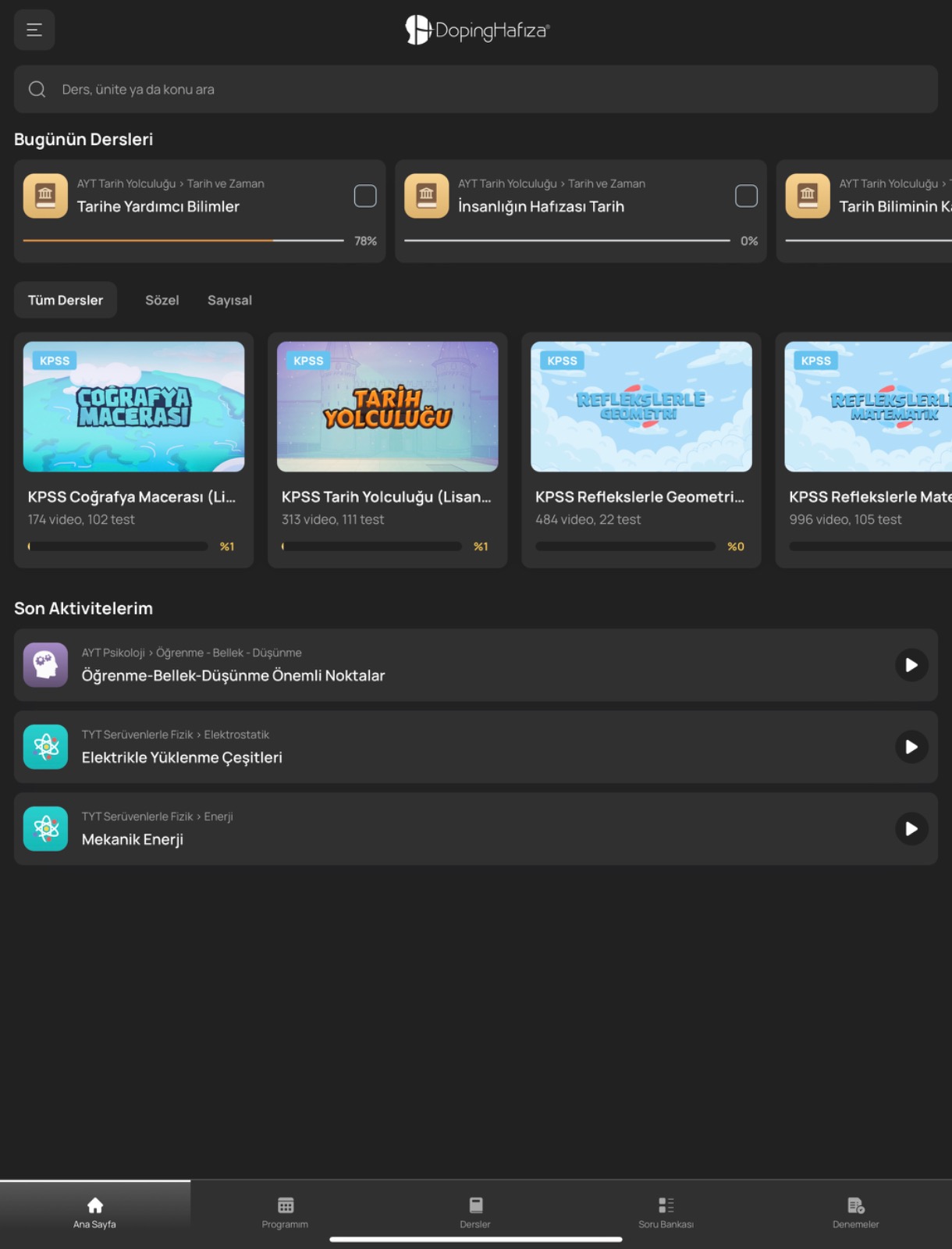
Task: Tap the atom icon for Elektrikle Yüklenme Çeşitleri
Action: point(45,747)
